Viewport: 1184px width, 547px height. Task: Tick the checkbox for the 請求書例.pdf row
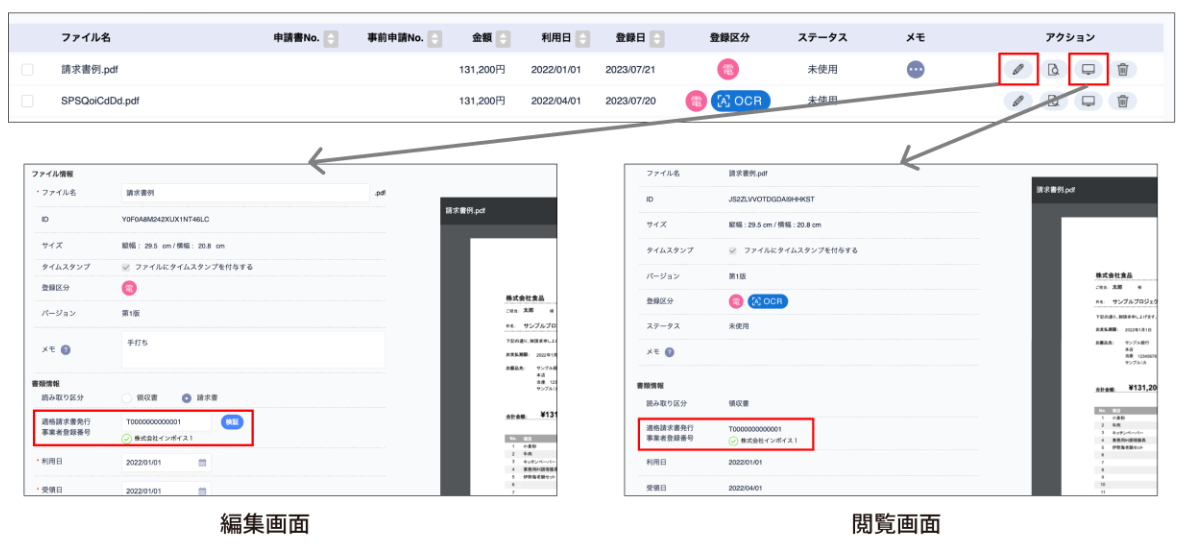click(x=27, y=69)
